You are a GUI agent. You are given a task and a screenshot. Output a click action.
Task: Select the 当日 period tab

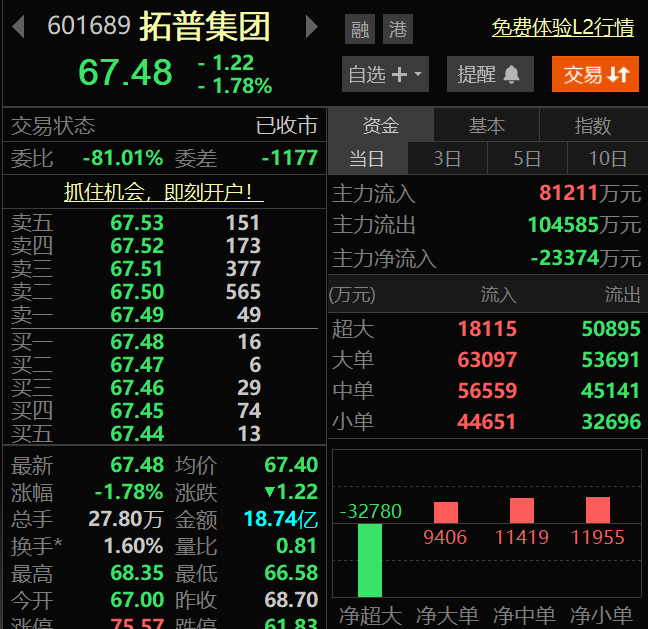click(367, 159)
